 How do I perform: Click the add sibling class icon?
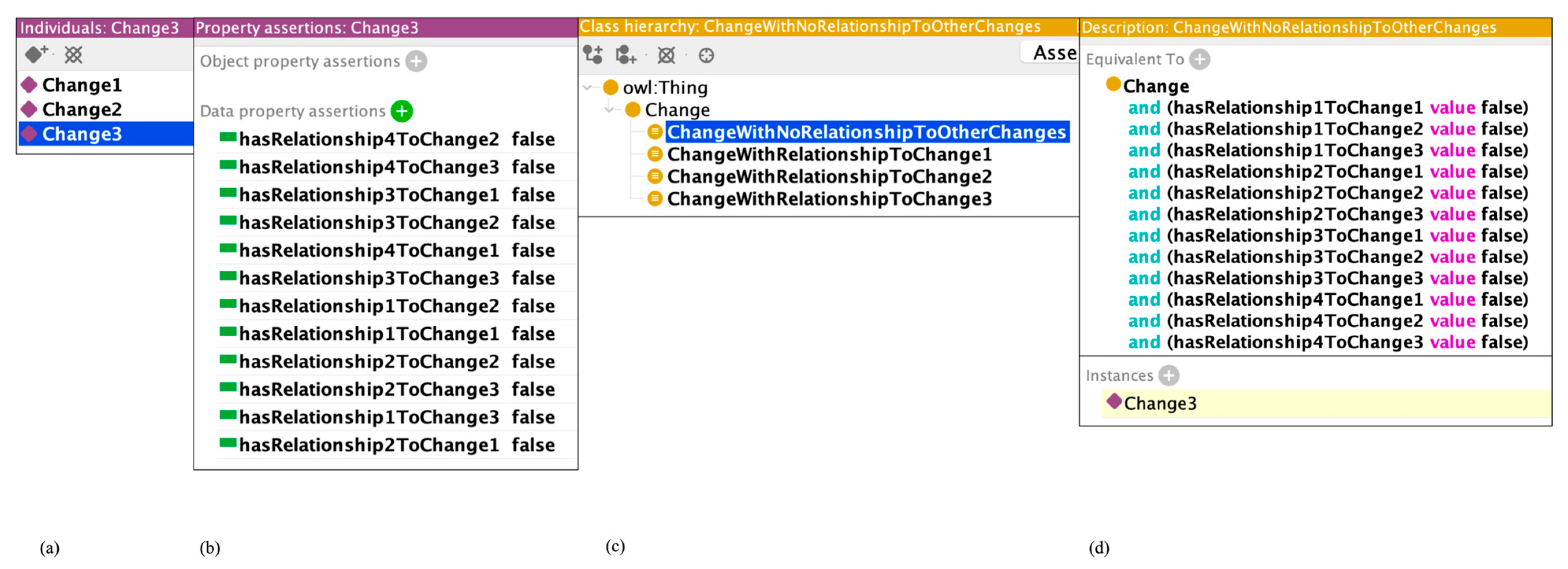tap(626, 56)
